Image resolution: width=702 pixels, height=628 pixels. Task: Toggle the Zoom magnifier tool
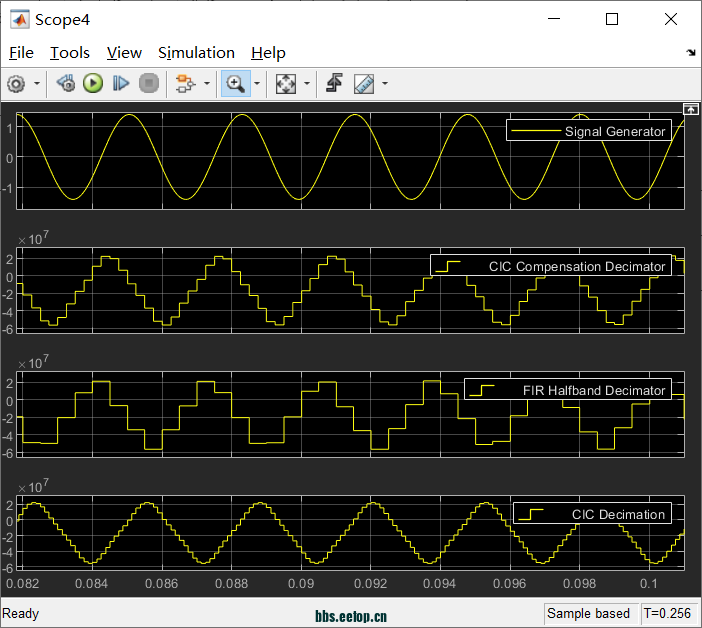coord(235,83)
